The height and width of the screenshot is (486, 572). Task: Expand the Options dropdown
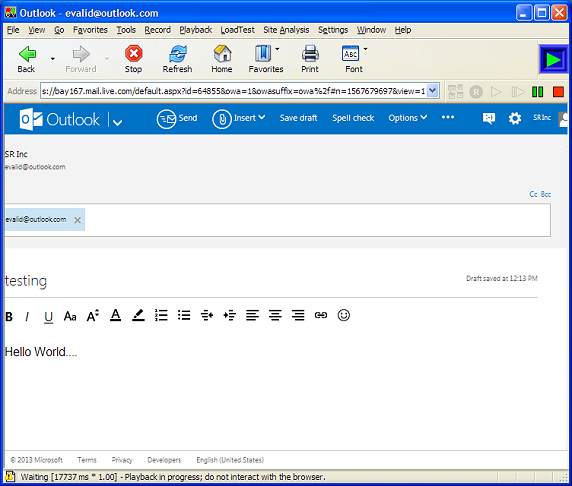click(x=407, y=118)
